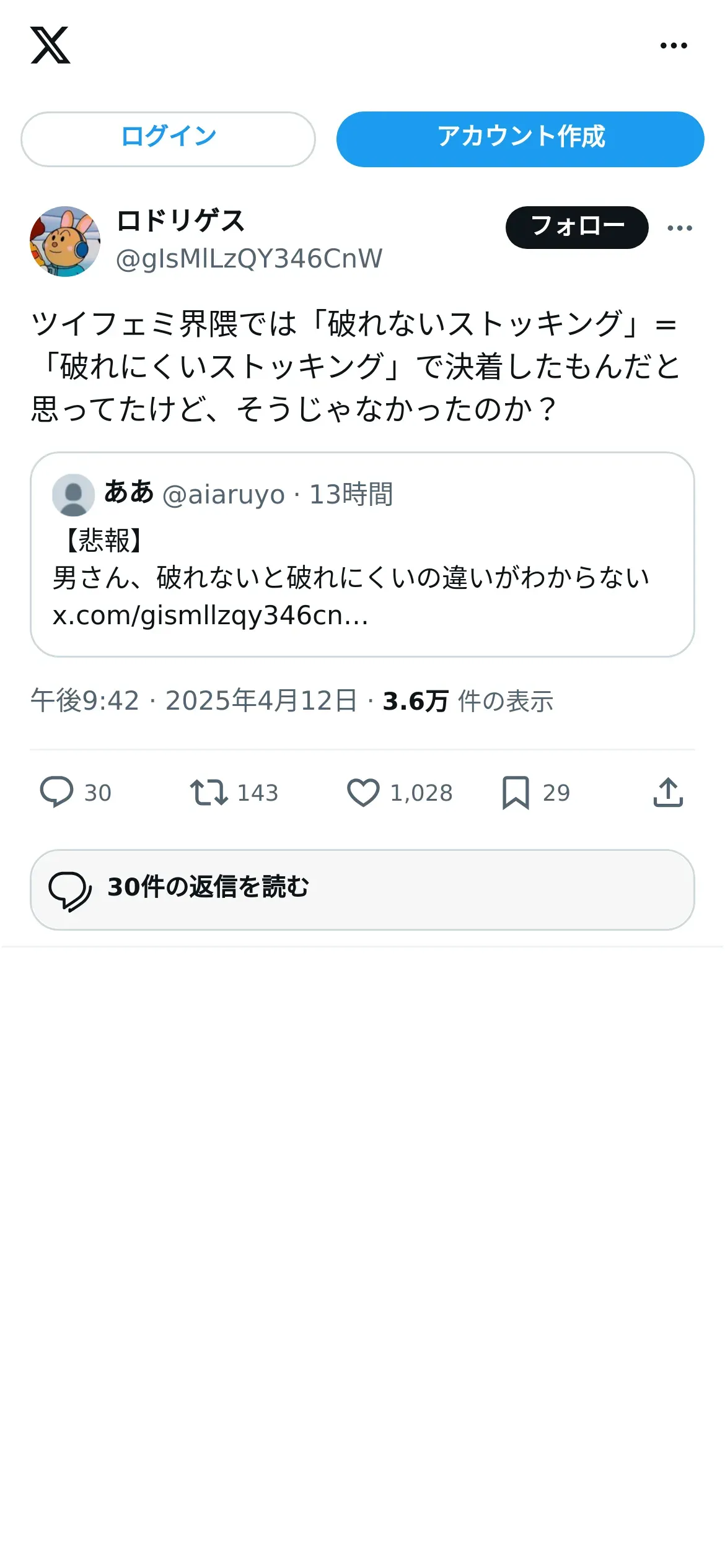This screenshot has width=725, height=1568.
Task: Click the repost arrows icon
Action: click(x=209, y=792)
